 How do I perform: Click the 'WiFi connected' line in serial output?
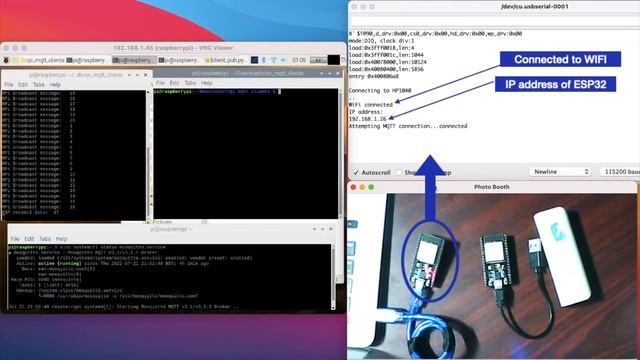(x=371, y=104)
